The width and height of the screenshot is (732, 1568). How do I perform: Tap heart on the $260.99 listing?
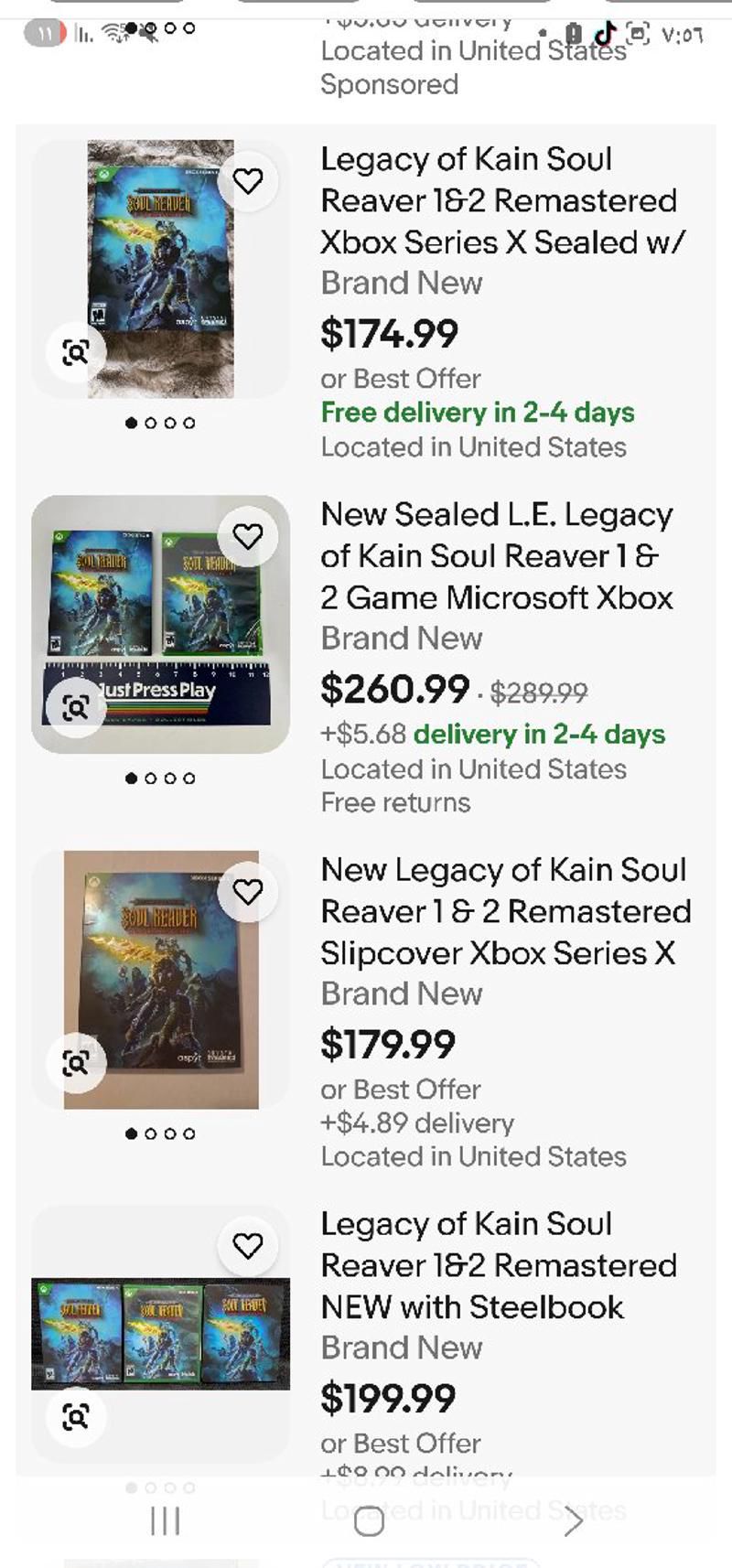pyautogui.click(x=248, y=536)
